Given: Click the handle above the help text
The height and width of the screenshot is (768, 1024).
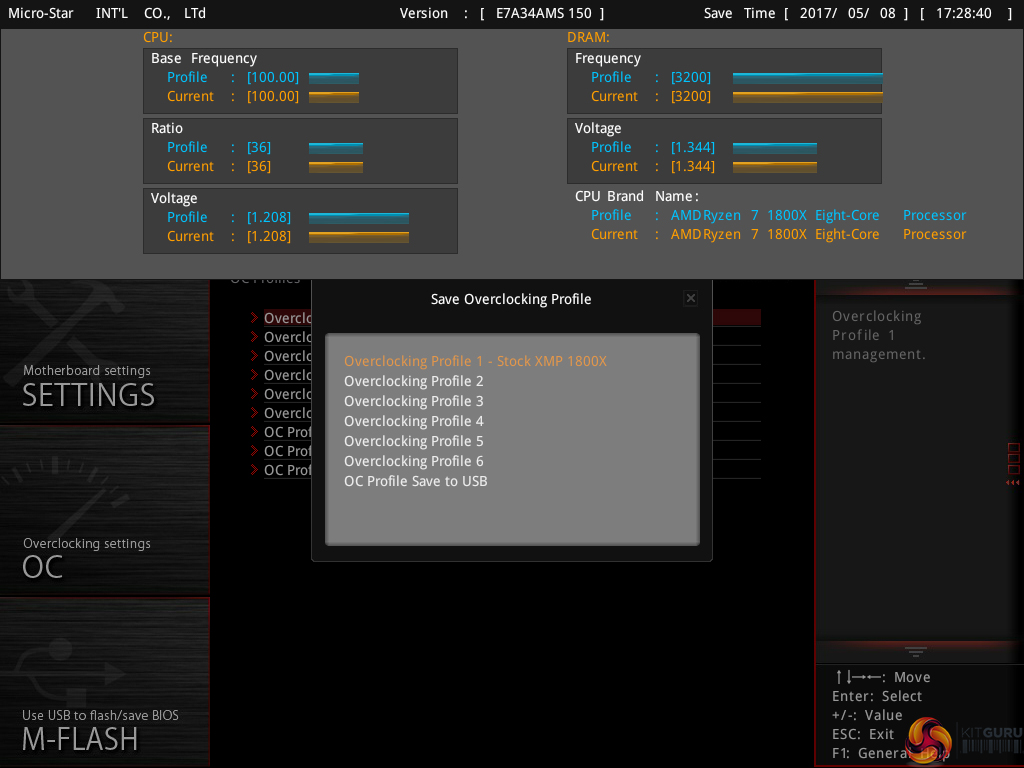Looking at the screenshot, I should pos(915,285).
